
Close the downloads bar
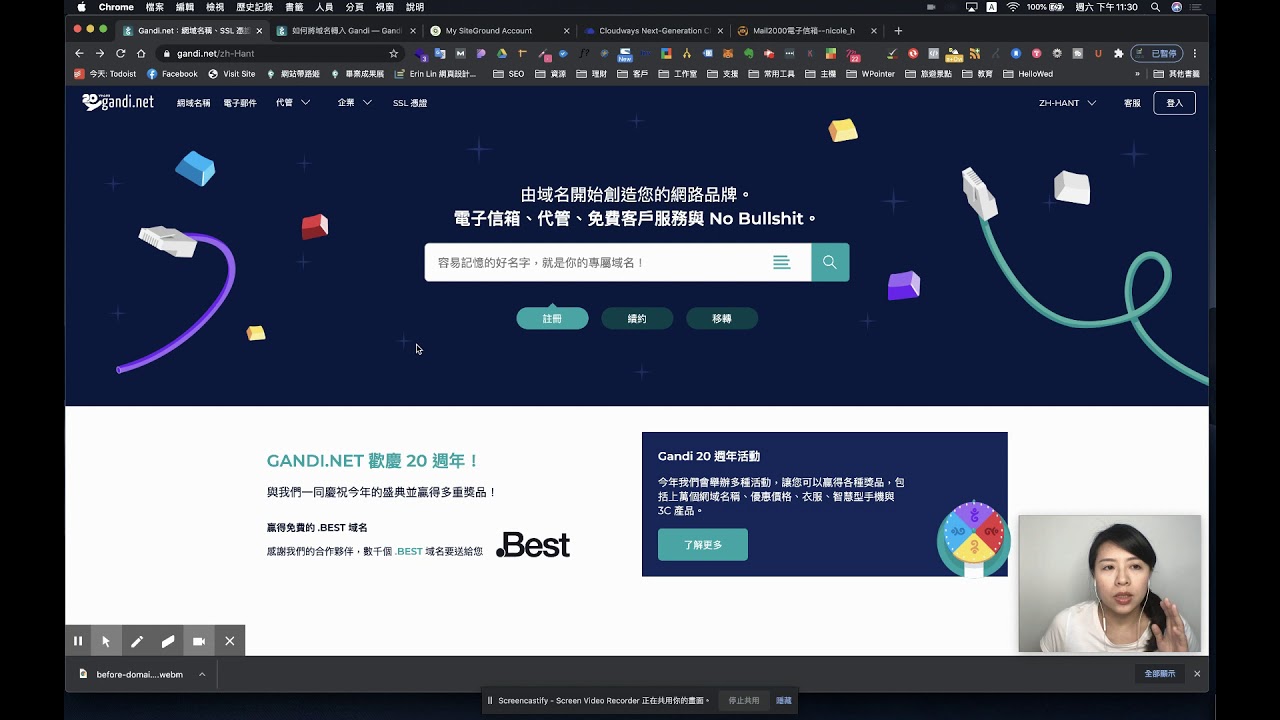[1197, 674]
